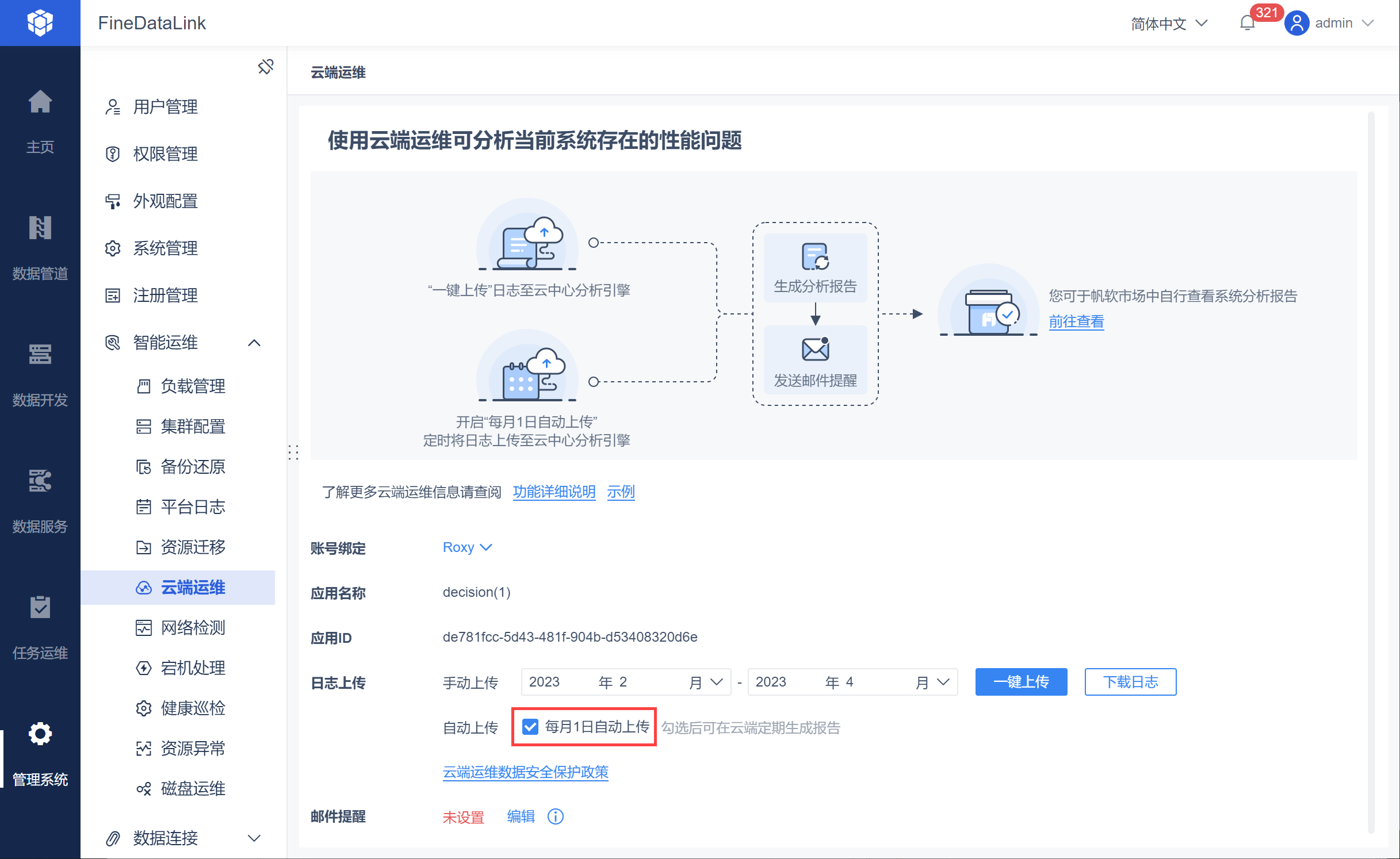1400x859 pixels.
Task: Open the start month 2023年2月 selector
Action: [x=626, y=682]
